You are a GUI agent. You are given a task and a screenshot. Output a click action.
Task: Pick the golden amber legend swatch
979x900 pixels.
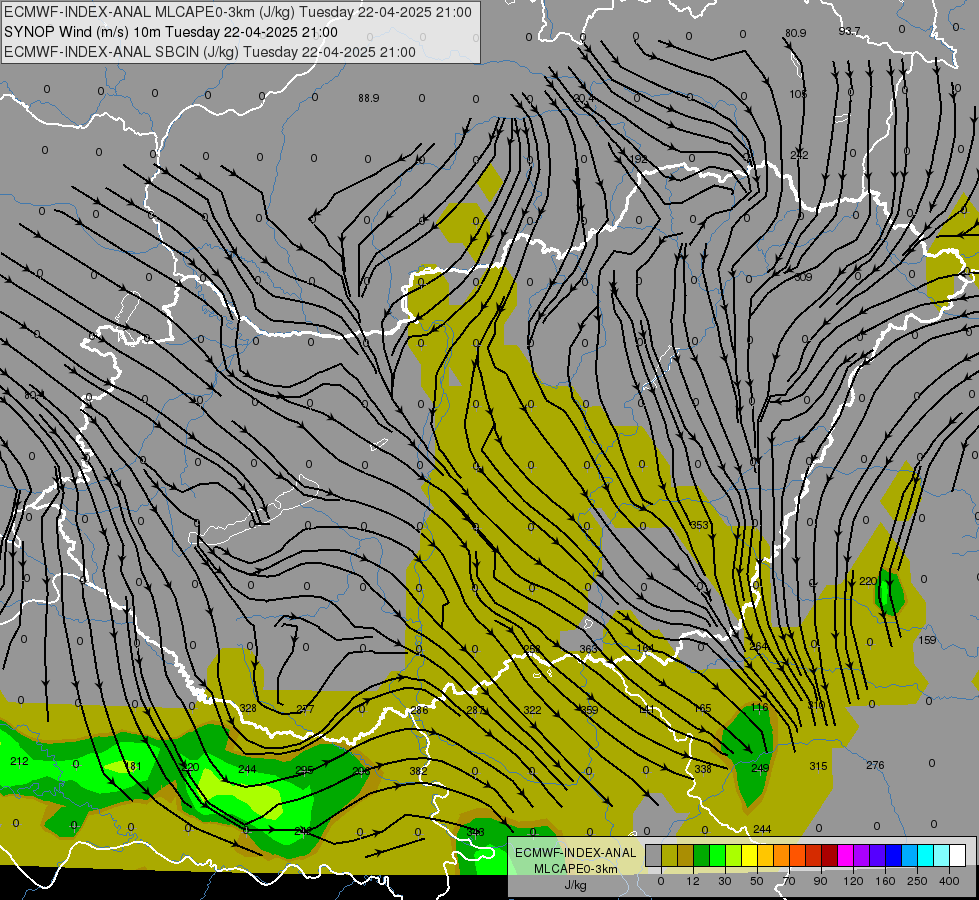(x=765, y=855)
